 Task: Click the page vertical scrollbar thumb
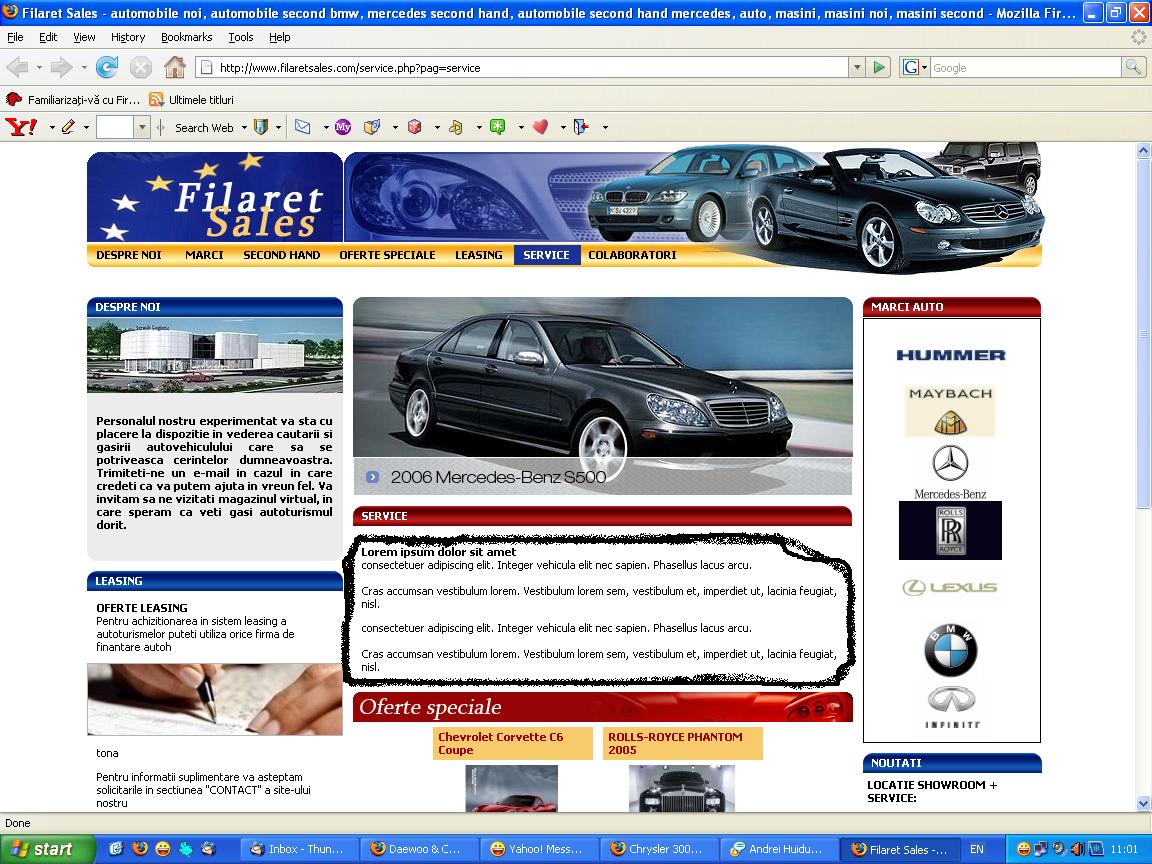coord(1143,333)
